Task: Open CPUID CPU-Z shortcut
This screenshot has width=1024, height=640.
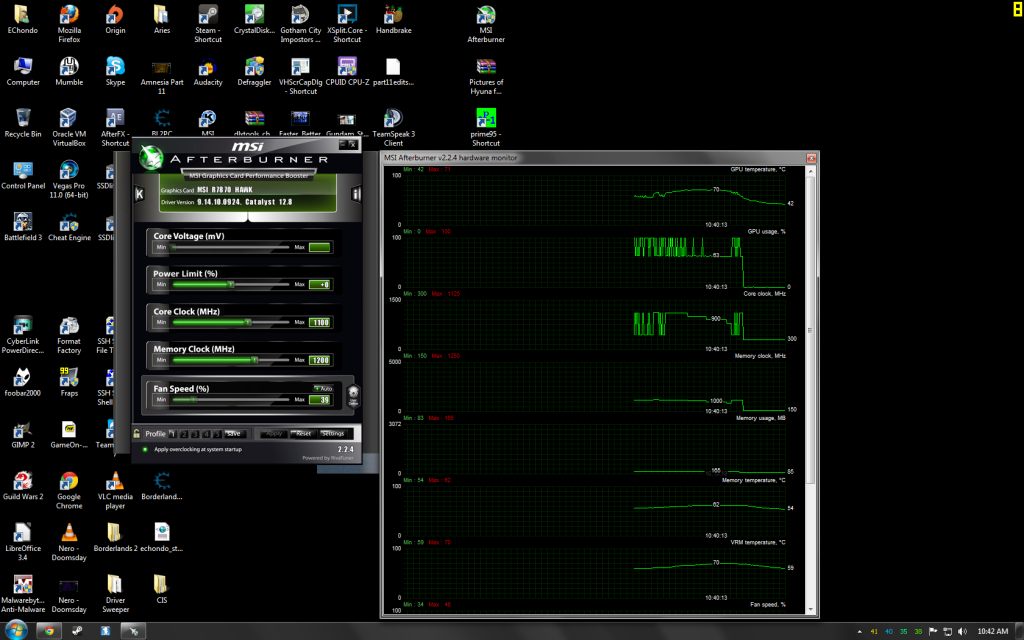Action: [x=347, y=72]
